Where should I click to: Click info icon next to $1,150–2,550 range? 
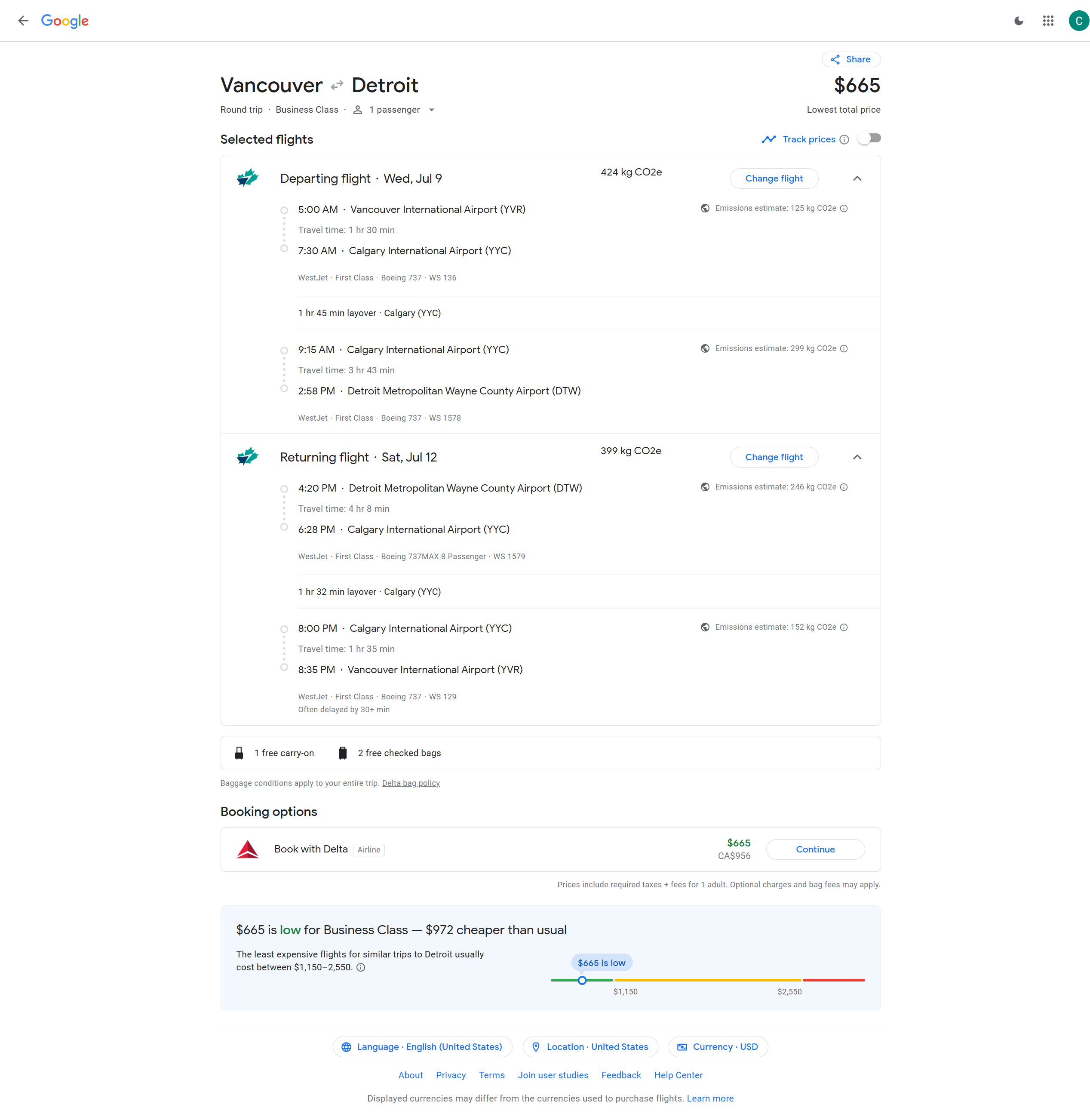pyautogui.click(x=361, y=967)
